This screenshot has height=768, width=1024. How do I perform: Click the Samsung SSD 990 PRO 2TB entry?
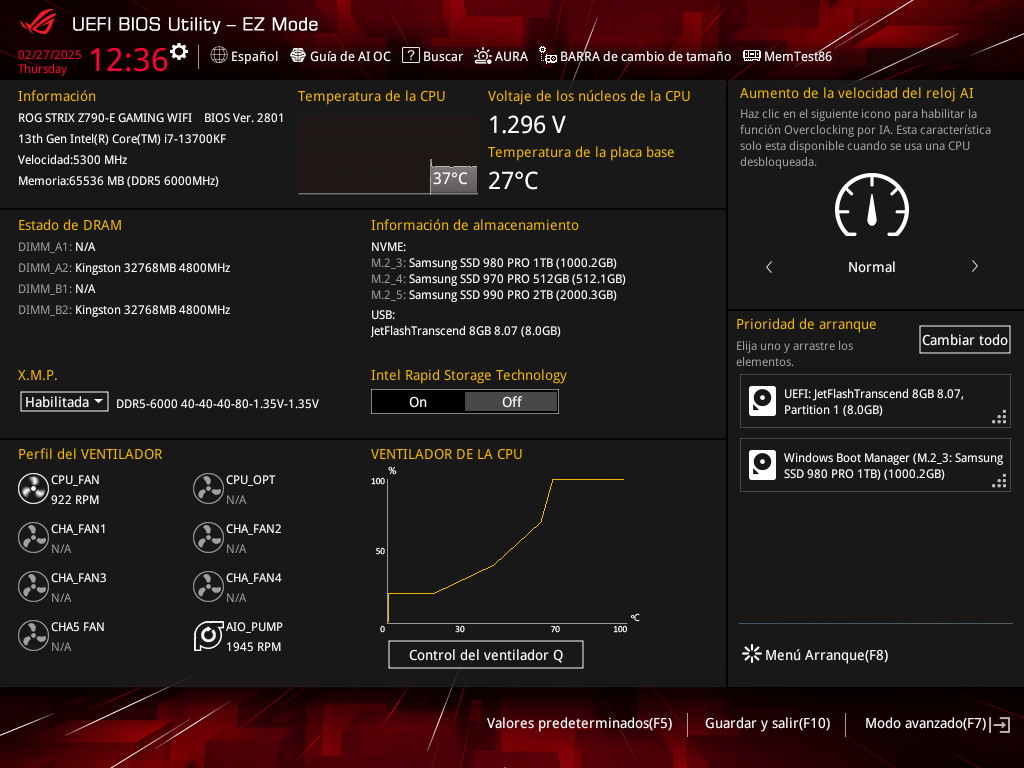[x=494, y=295]
